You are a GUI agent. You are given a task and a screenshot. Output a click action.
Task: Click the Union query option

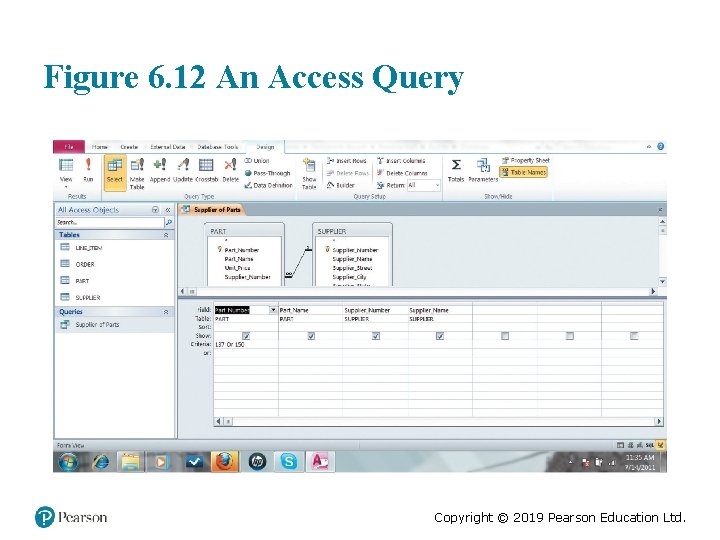click(257, 161)
